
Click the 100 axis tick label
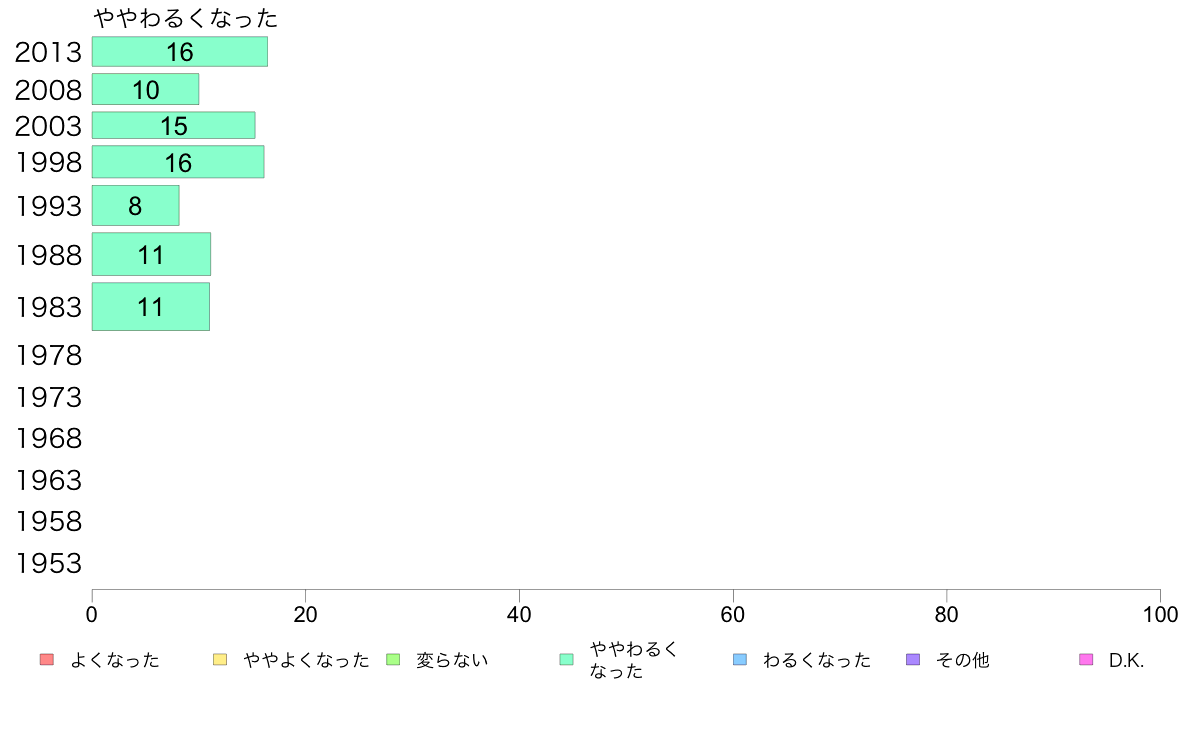point(1160,615)
